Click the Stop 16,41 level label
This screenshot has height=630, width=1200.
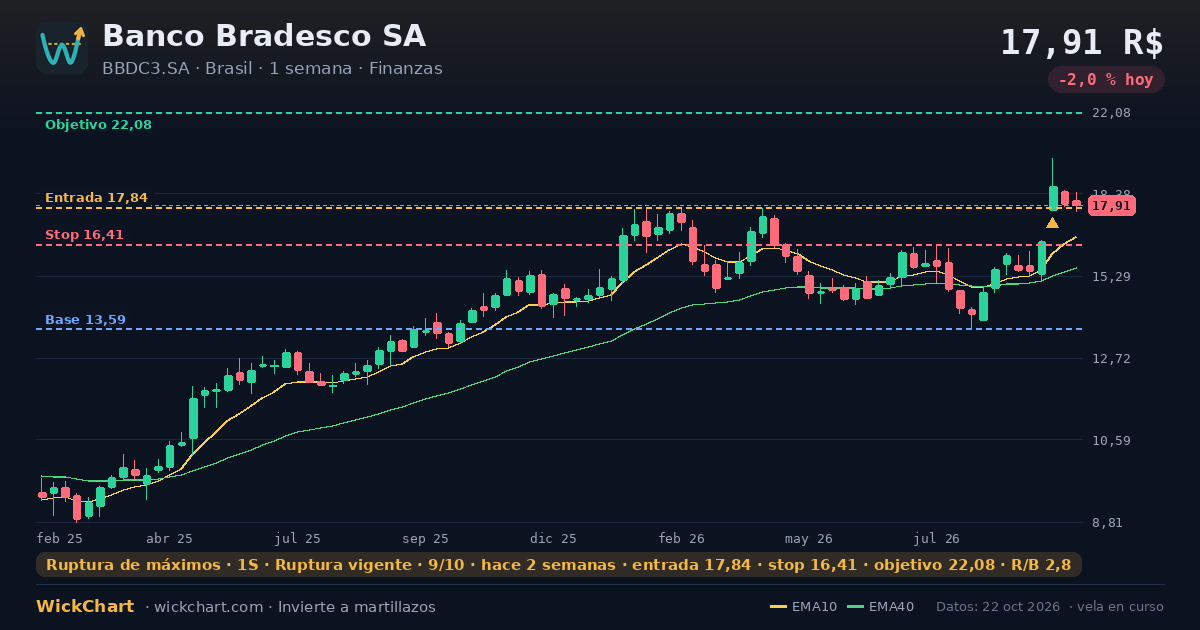pyautogui.click(x=84, y=235)
